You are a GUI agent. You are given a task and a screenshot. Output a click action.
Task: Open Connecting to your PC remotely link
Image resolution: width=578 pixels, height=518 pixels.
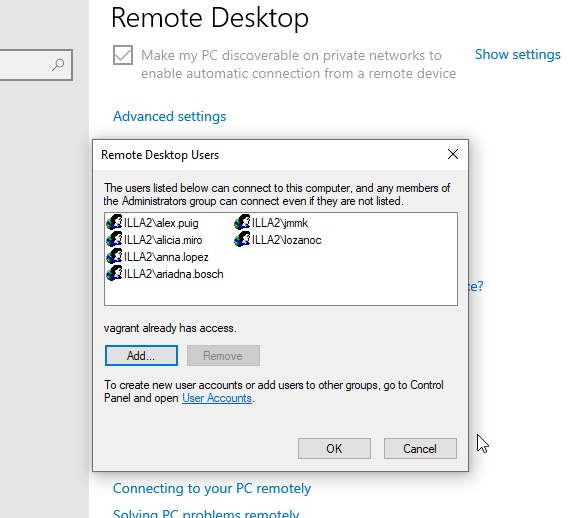pyautogui.click(x=212, y=489)
